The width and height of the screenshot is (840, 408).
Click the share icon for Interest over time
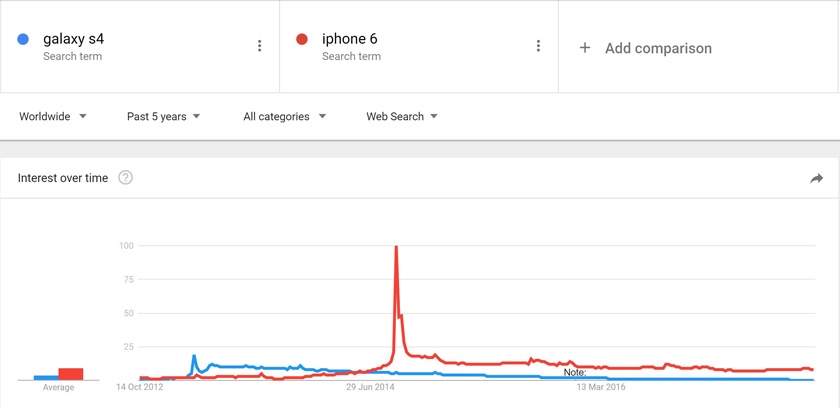coord(816,178)
